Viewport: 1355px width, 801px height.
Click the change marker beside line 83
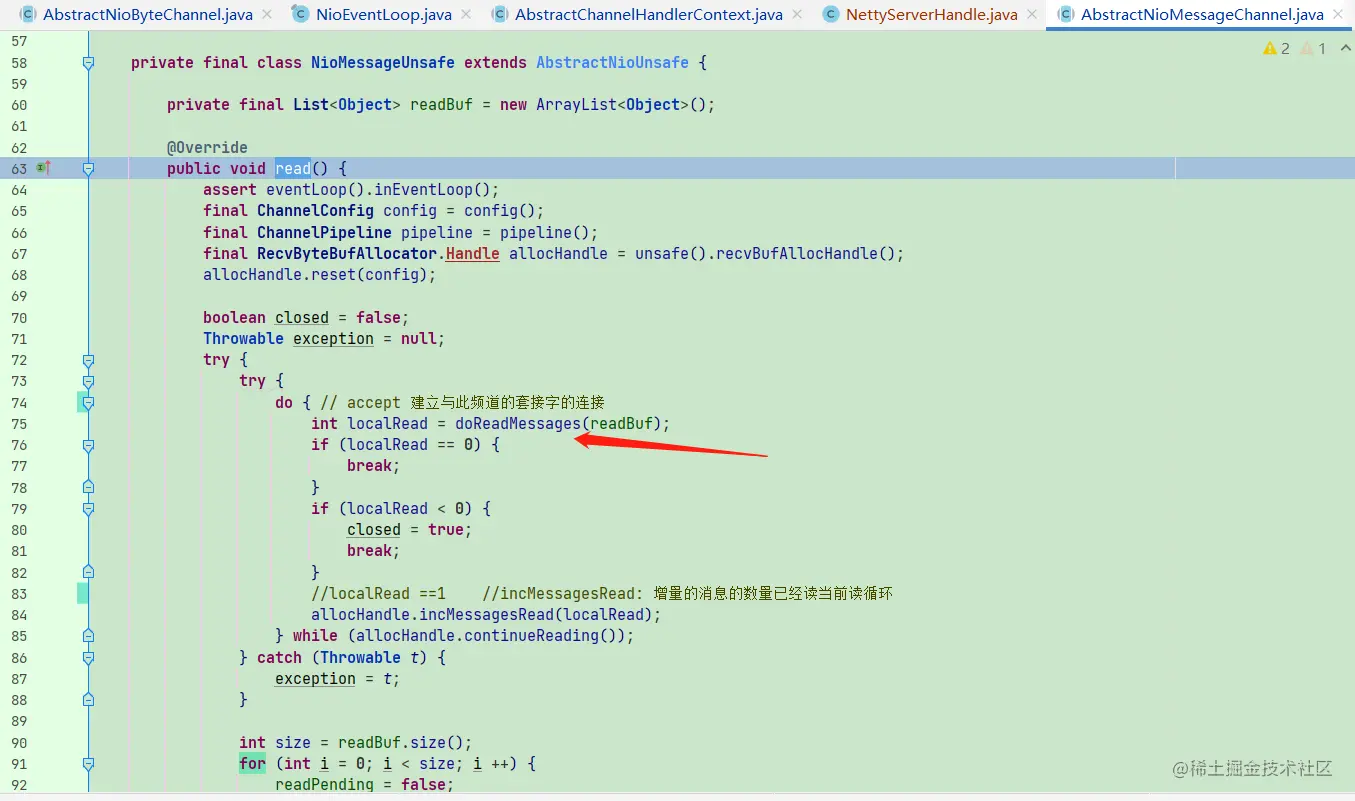point(83,593)
